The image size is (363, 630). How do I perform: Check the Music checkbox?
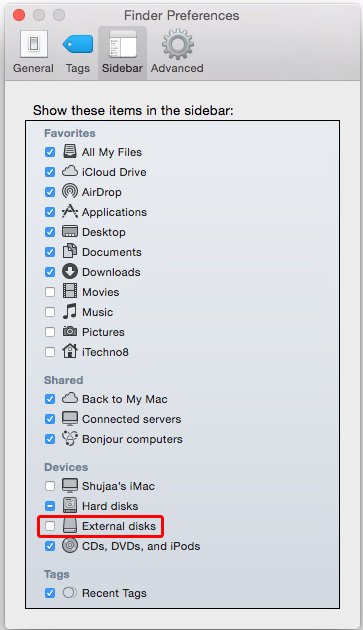click(50, 312)
